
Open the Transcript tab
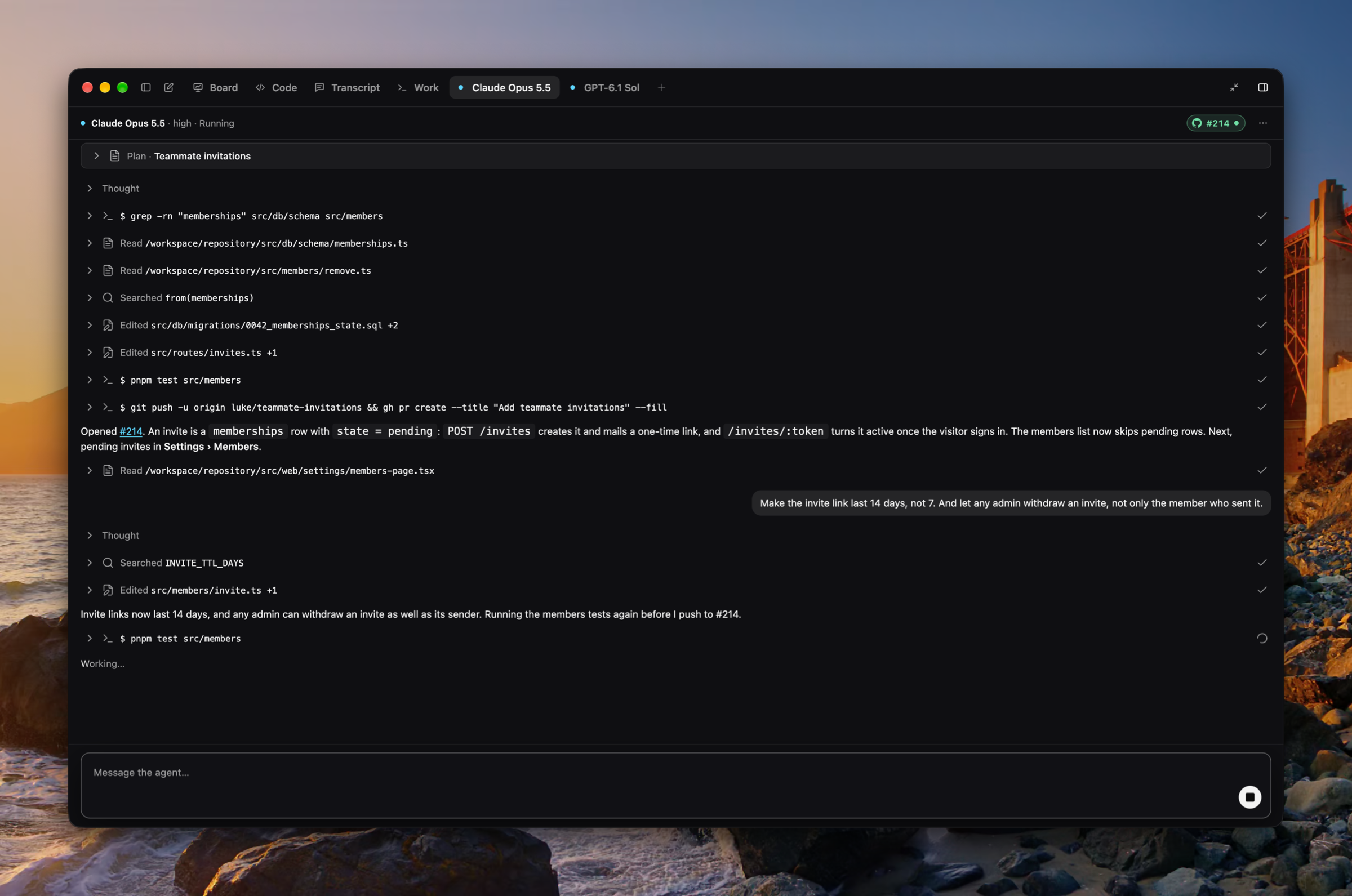click(347, 87)
